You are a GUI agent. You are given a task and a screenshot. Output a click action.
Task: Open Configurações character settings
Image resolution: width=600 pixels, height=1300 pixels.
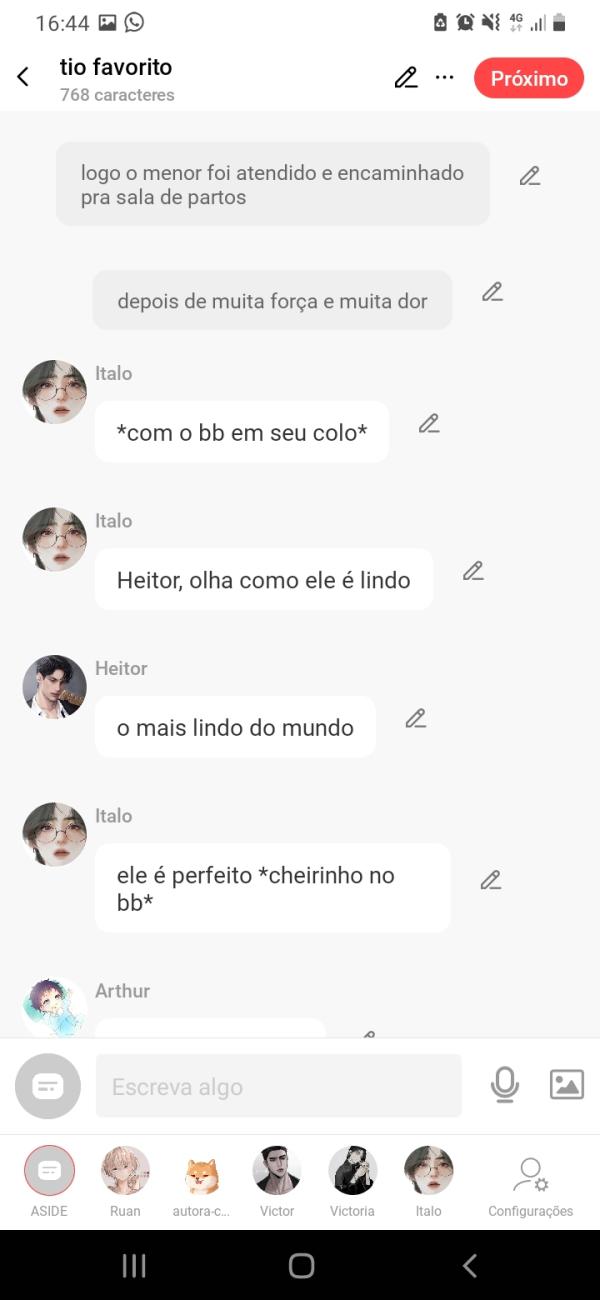pos(530,1175)
